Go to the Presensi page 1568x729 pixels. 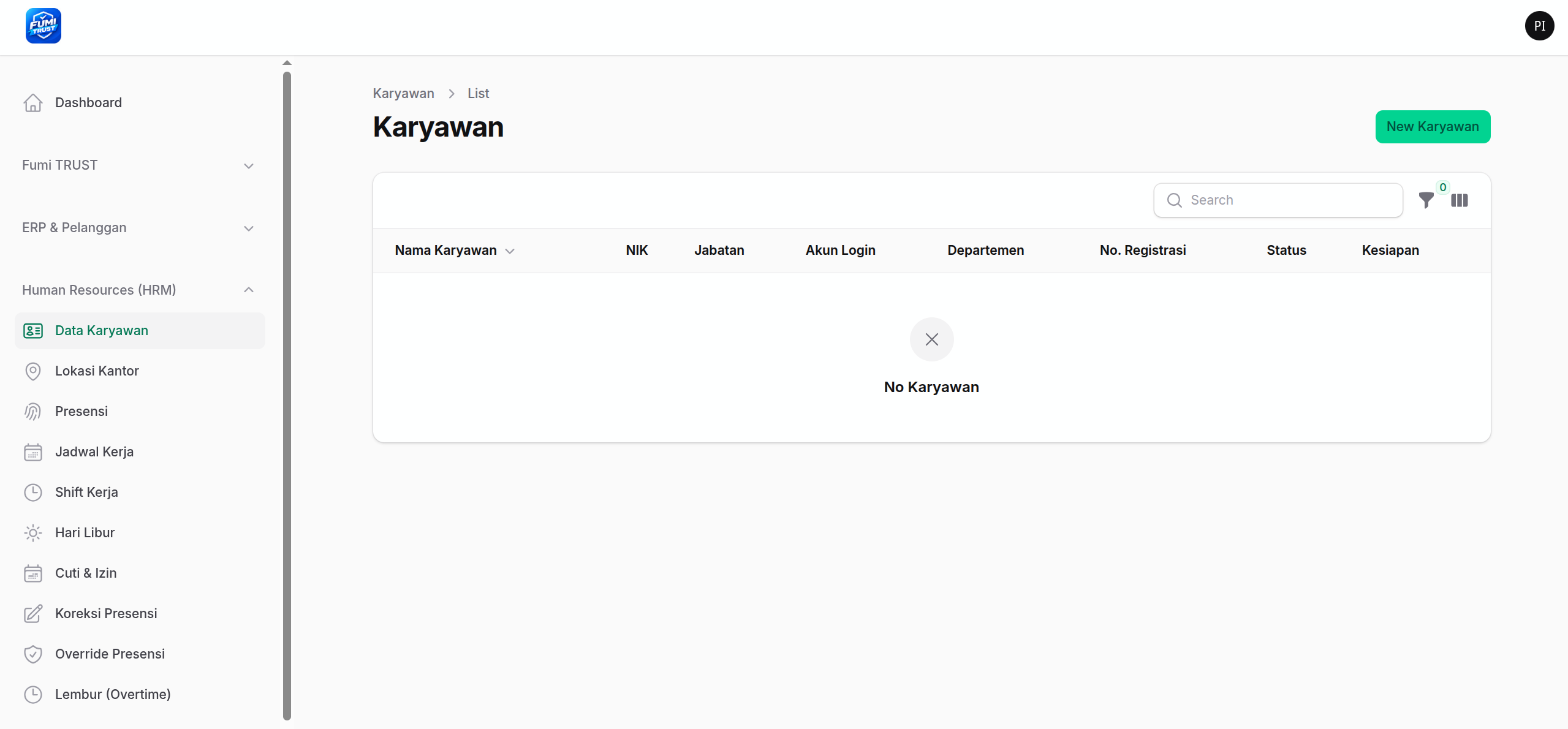tap(140, 412)
